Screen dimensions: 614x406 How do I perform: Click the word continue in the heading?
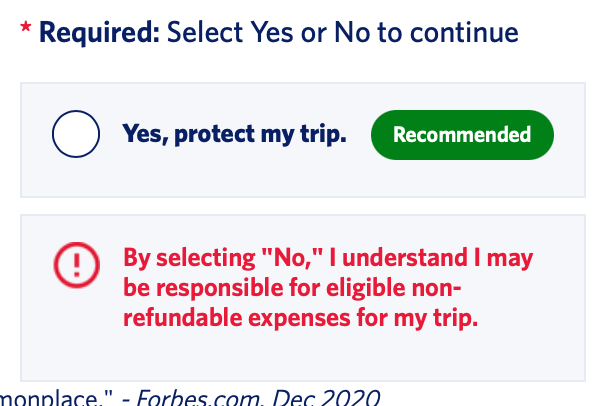tap(464, 32)
